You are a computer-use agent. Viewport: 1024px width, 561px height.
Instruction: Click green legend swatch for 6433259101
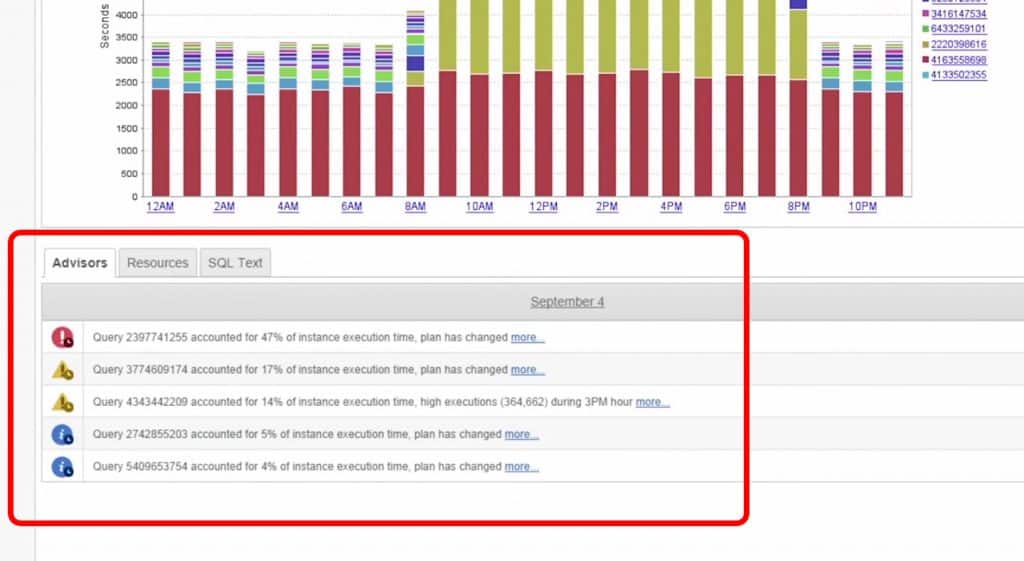coord(924,30)
